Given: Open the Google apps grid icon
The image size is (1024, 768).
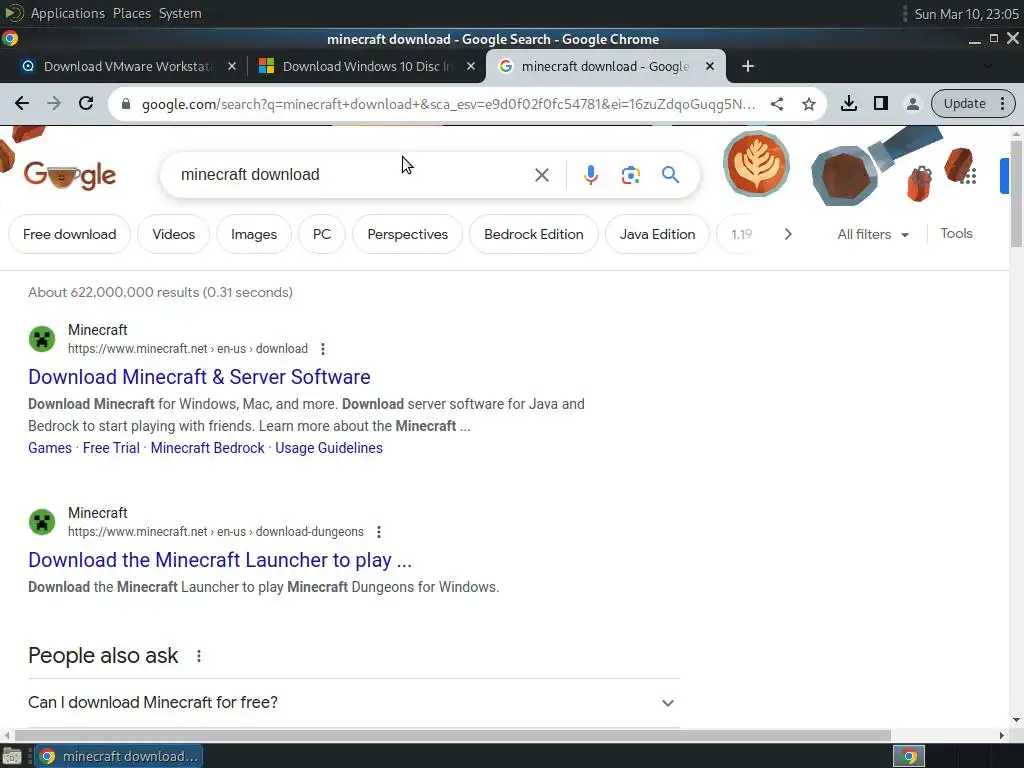Looking at the screenshot, I should (969, 175).
